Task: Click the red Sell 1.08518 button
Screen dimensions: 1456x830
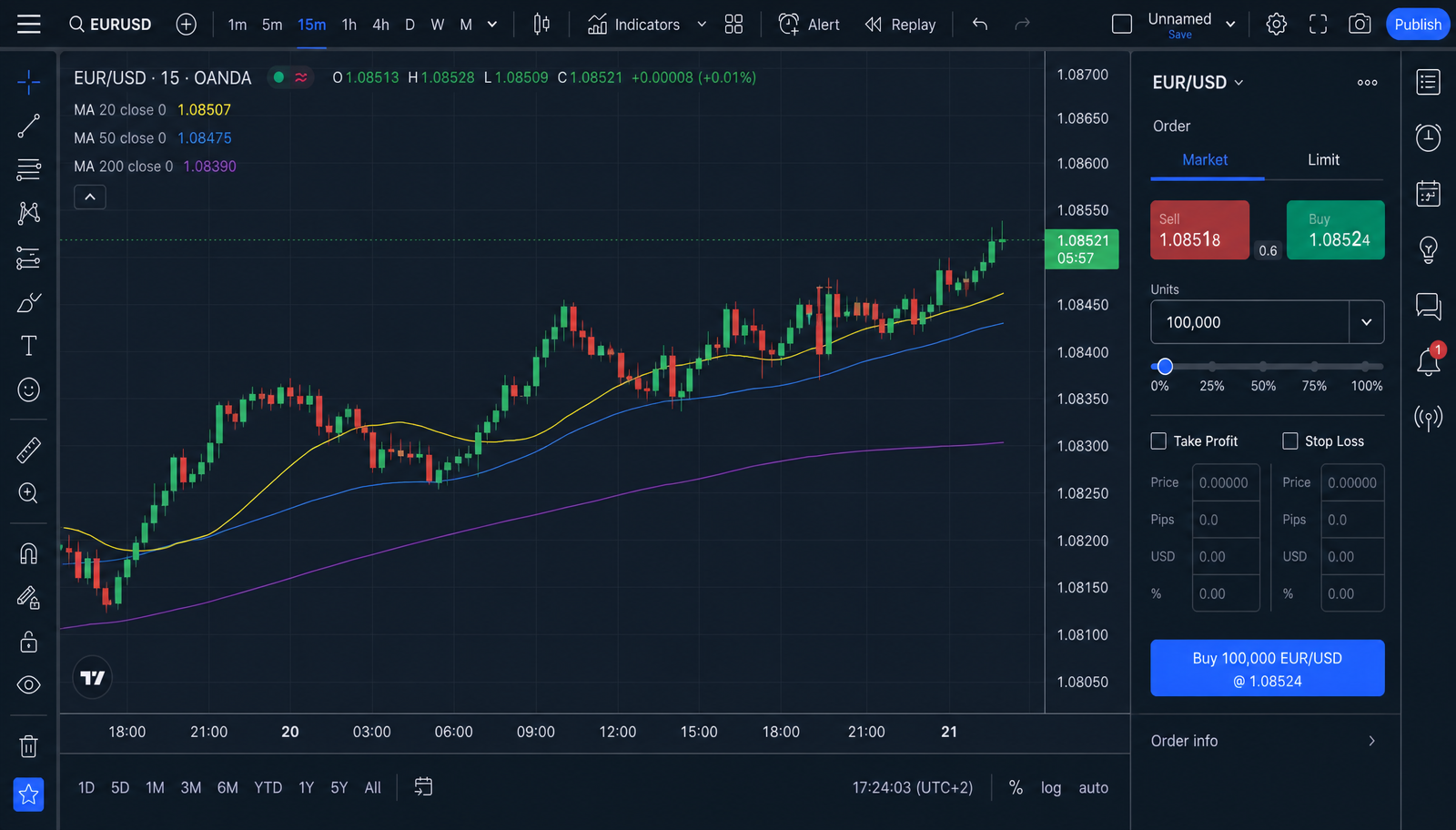Action: (1199, 230)
